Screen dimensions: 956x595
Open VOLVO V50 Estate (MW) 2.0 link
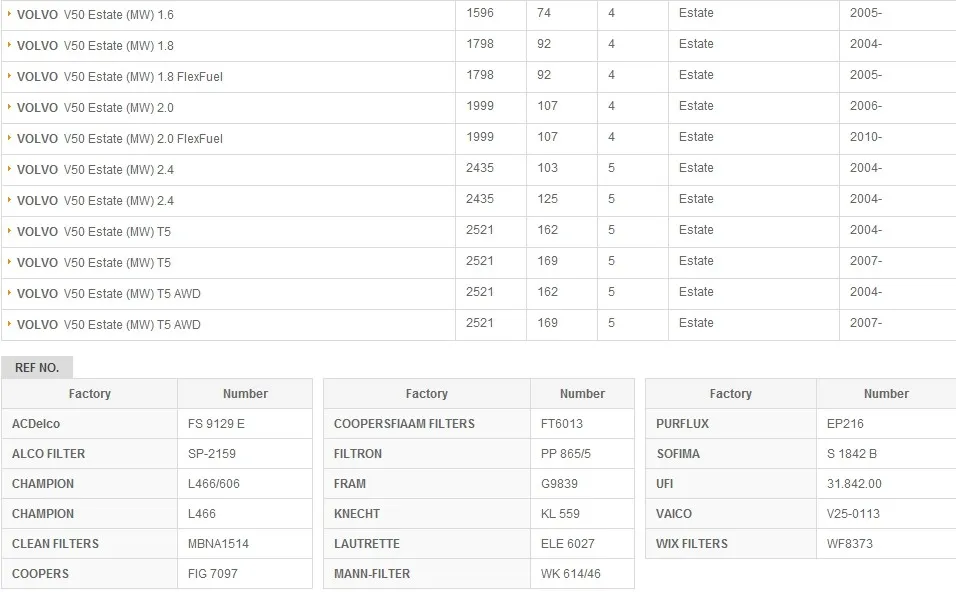(x=95, y=108)
